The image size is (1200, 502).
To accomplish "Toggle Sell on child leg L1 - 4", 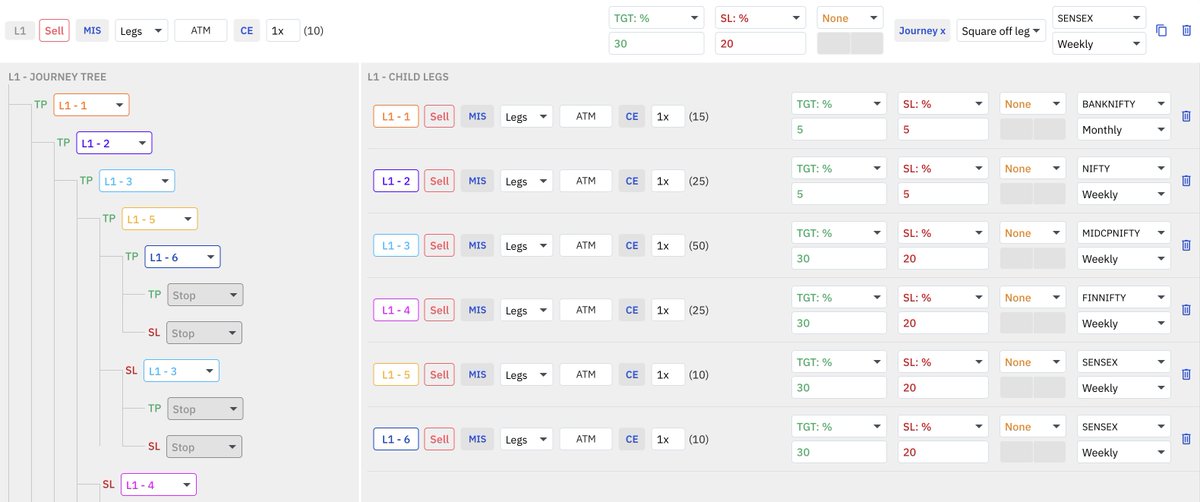I will (439, 310).
